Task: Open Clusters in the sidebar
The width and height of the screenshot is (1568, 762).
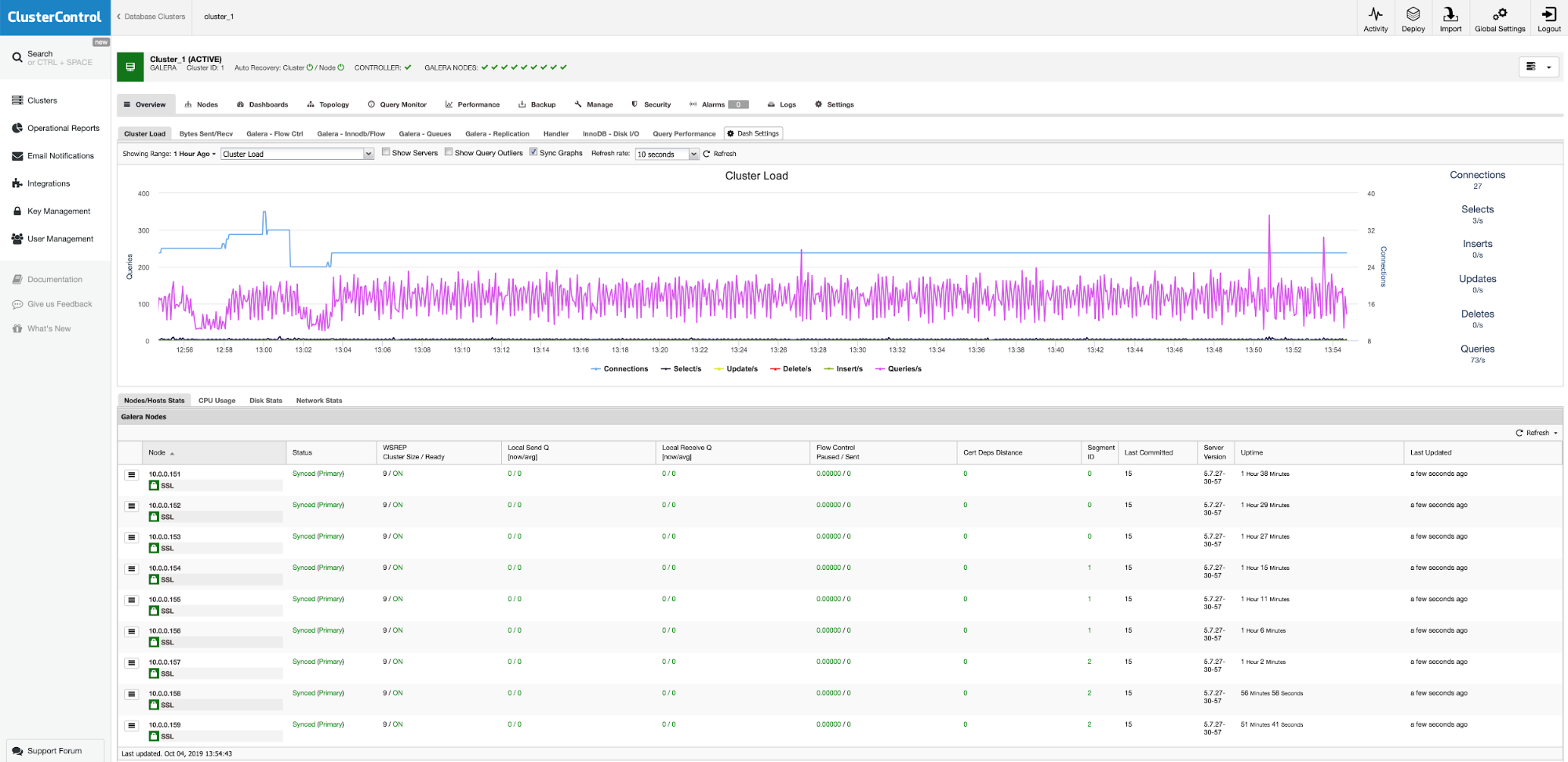Action: click(42, 100)
